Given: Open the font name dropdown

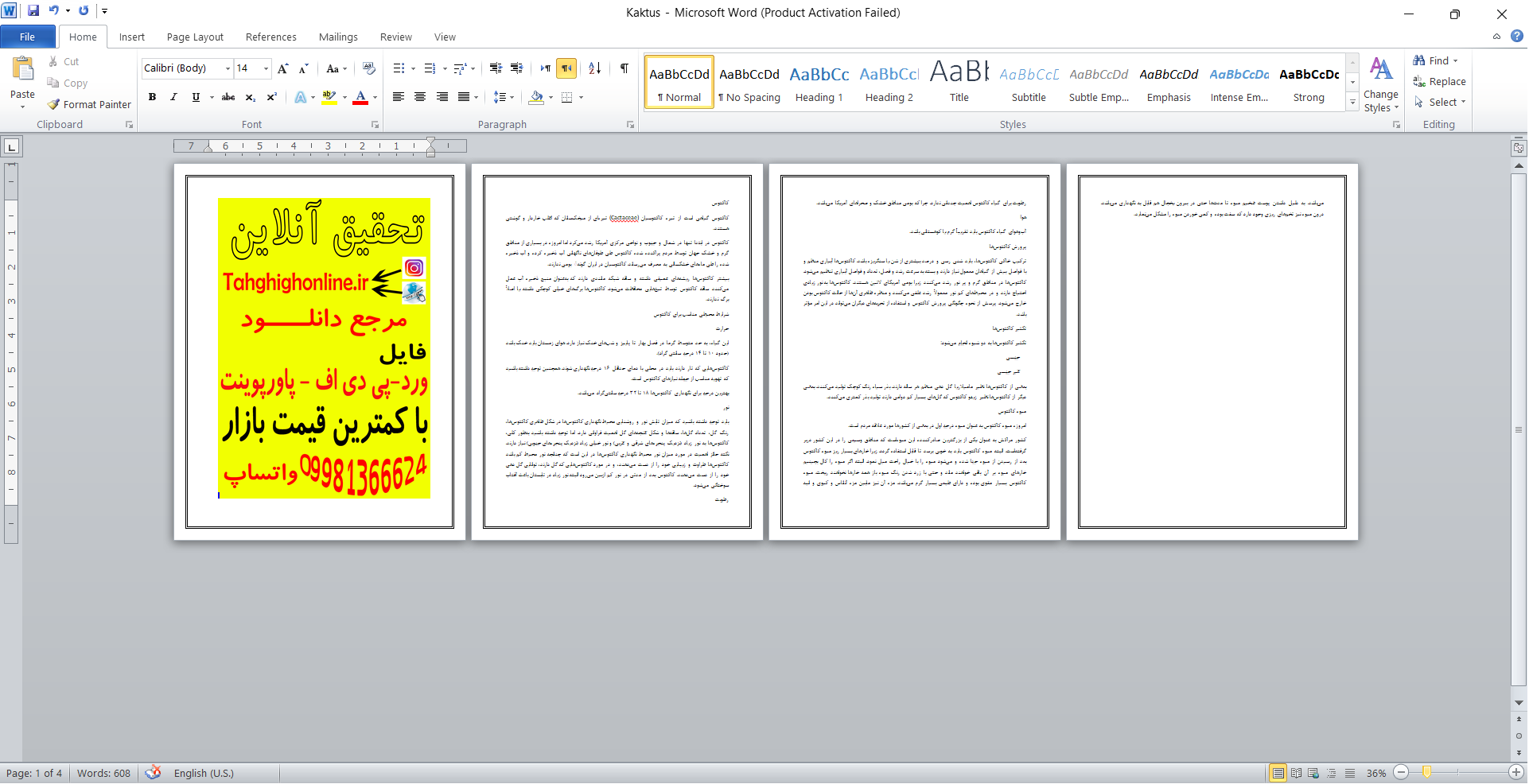Looking at the screenshot, I should [x=228, y=68].
